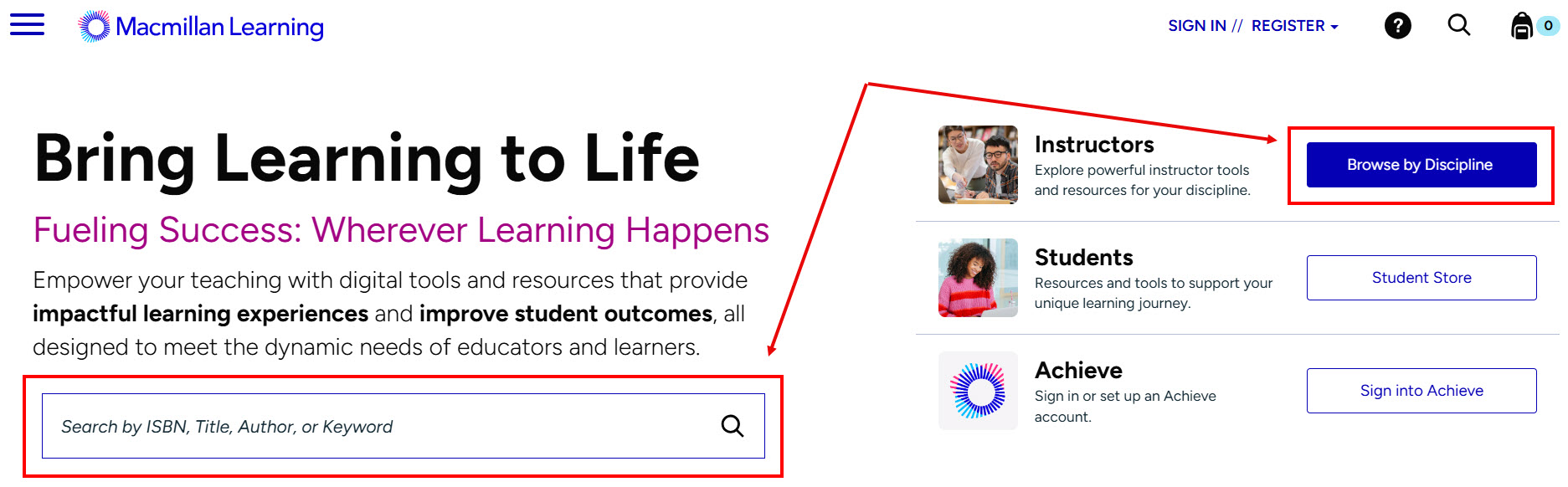Viewport: 1568px width, 487px height.
Task: Click the cart item count badge
Action: click(1548, 26)
